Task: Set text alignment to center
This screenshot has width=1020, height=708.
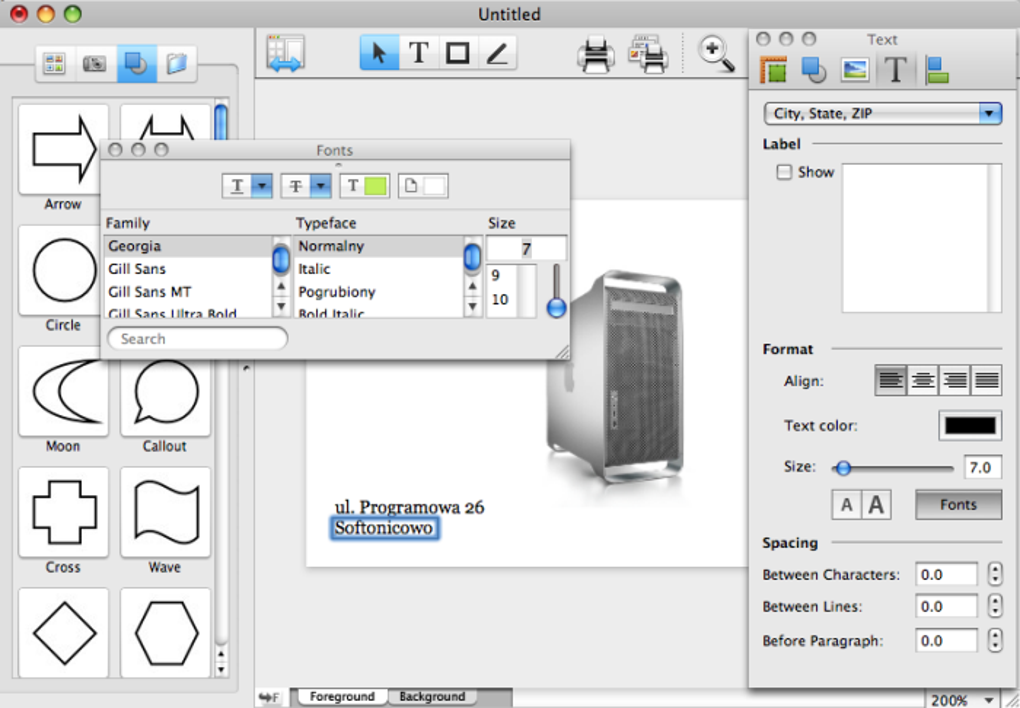Action: point(923,380)
